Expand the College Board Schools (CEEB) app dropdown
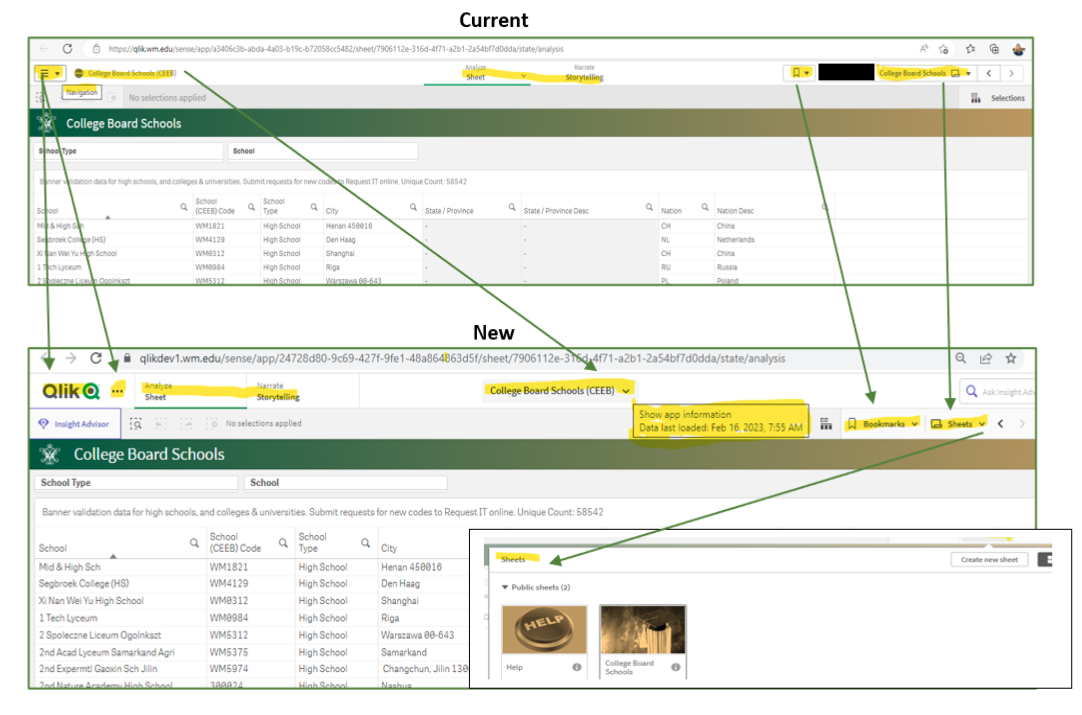1082x715 pixels. point(559,391)
